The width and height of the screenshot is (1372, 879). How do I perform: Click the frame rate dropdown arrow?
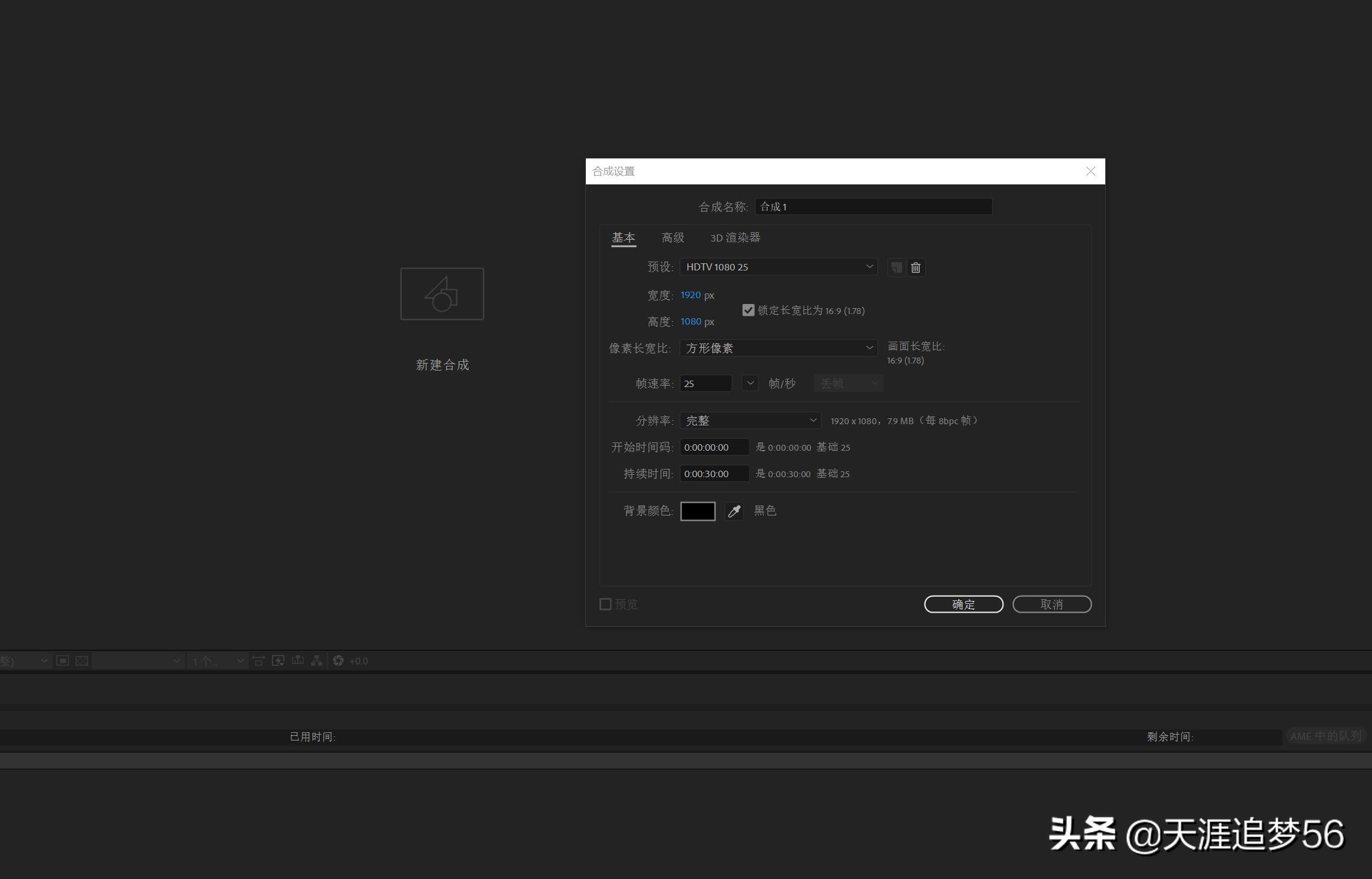[750, 383]
